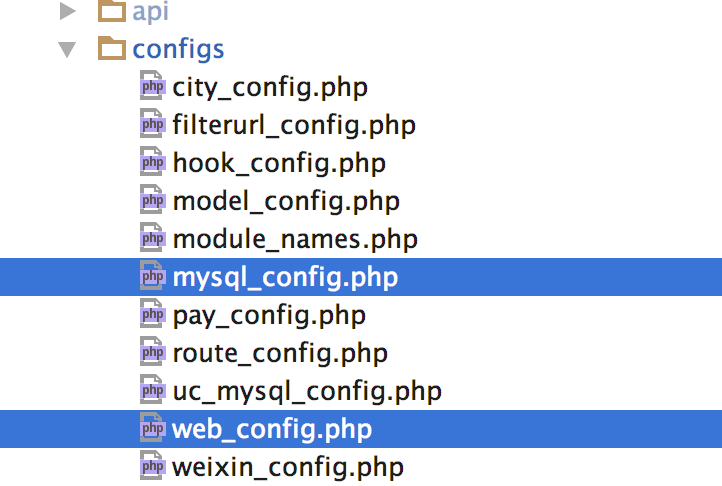The width and height of the screenshot is (722, 486).
Task: Click the city_config.php file icon
Action: click(x=152, y=87)
